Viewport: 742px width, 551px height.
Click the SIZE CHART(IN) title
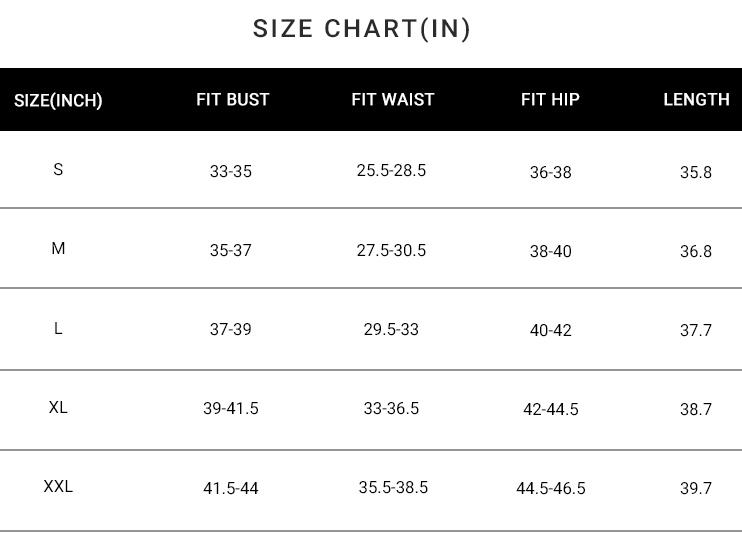[362, 29]
